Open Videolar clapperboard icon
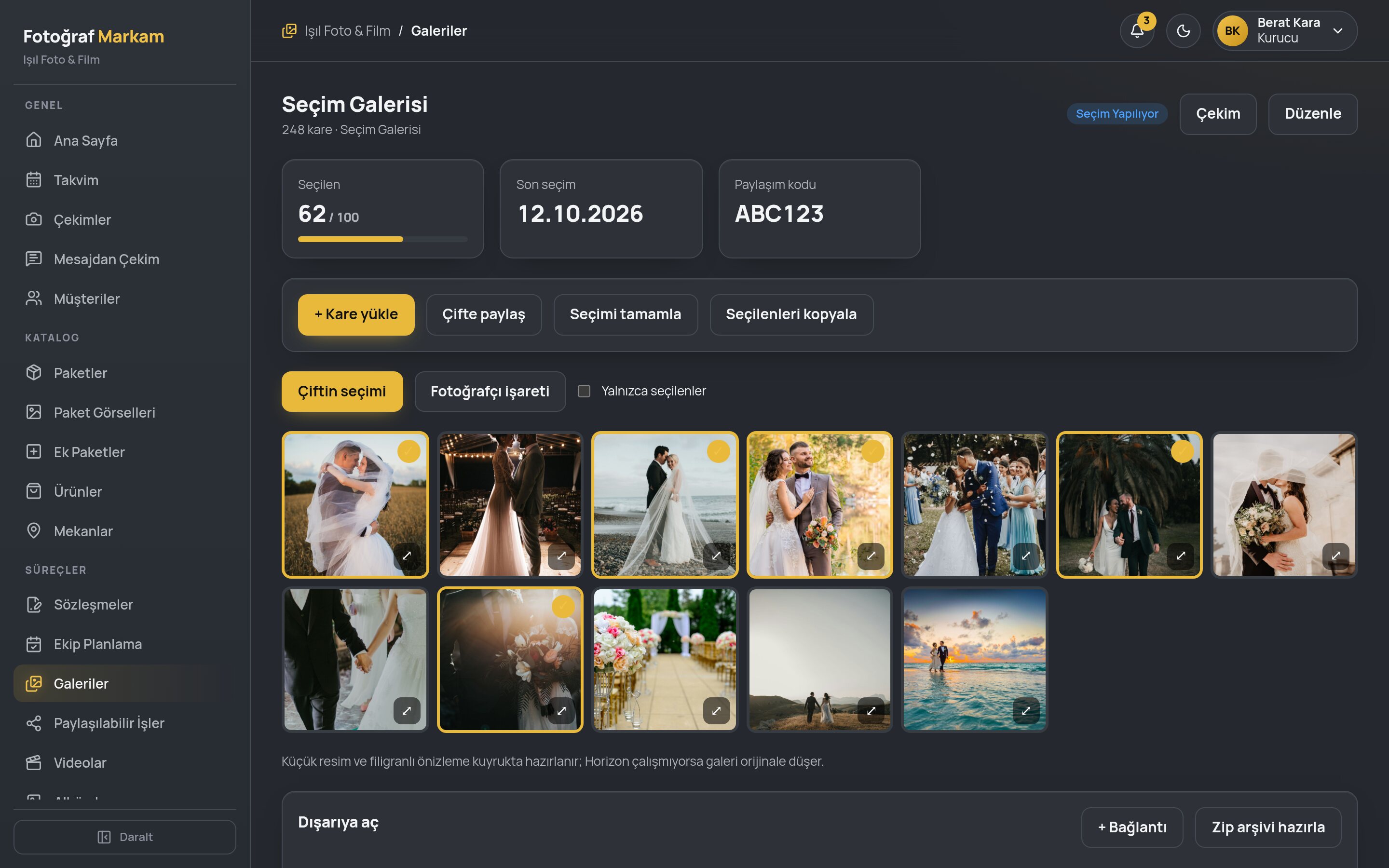 (x=34, y=763)
